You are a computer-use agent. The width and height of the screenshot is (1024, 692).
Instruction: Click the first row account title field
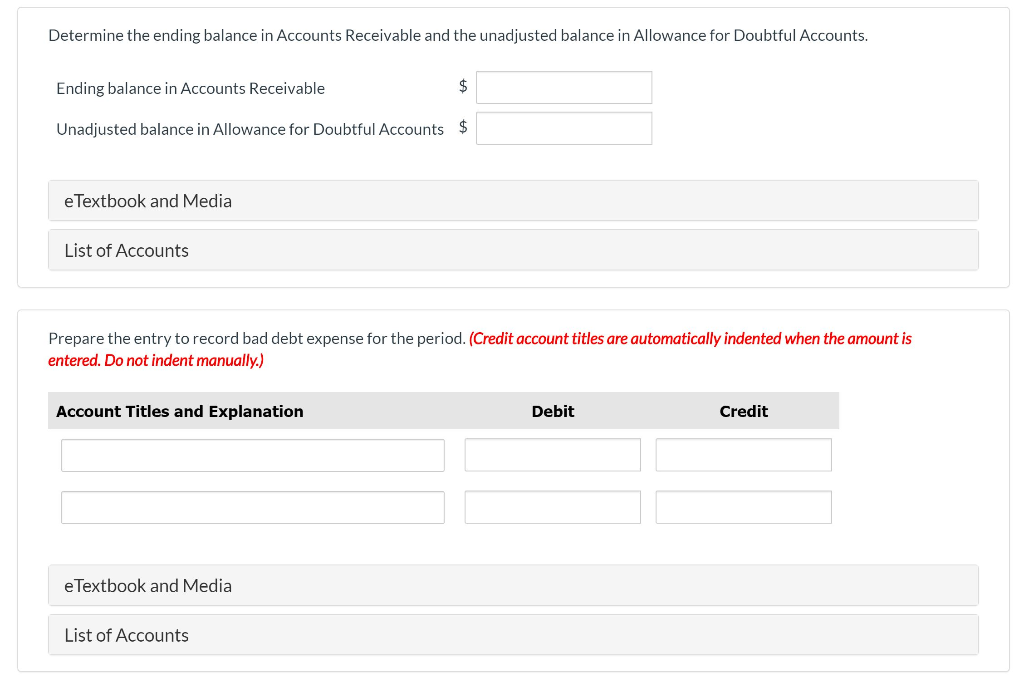253,456
